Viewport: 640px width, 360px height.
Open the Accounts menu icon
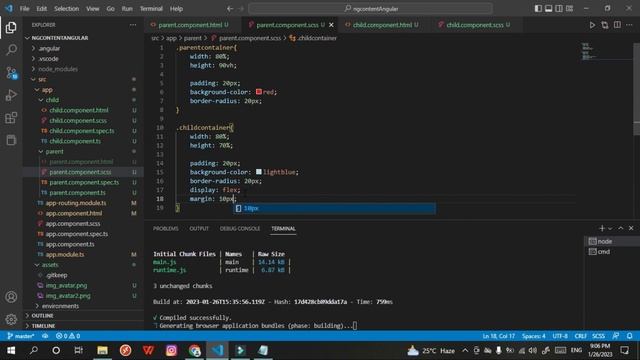(11, 297)
